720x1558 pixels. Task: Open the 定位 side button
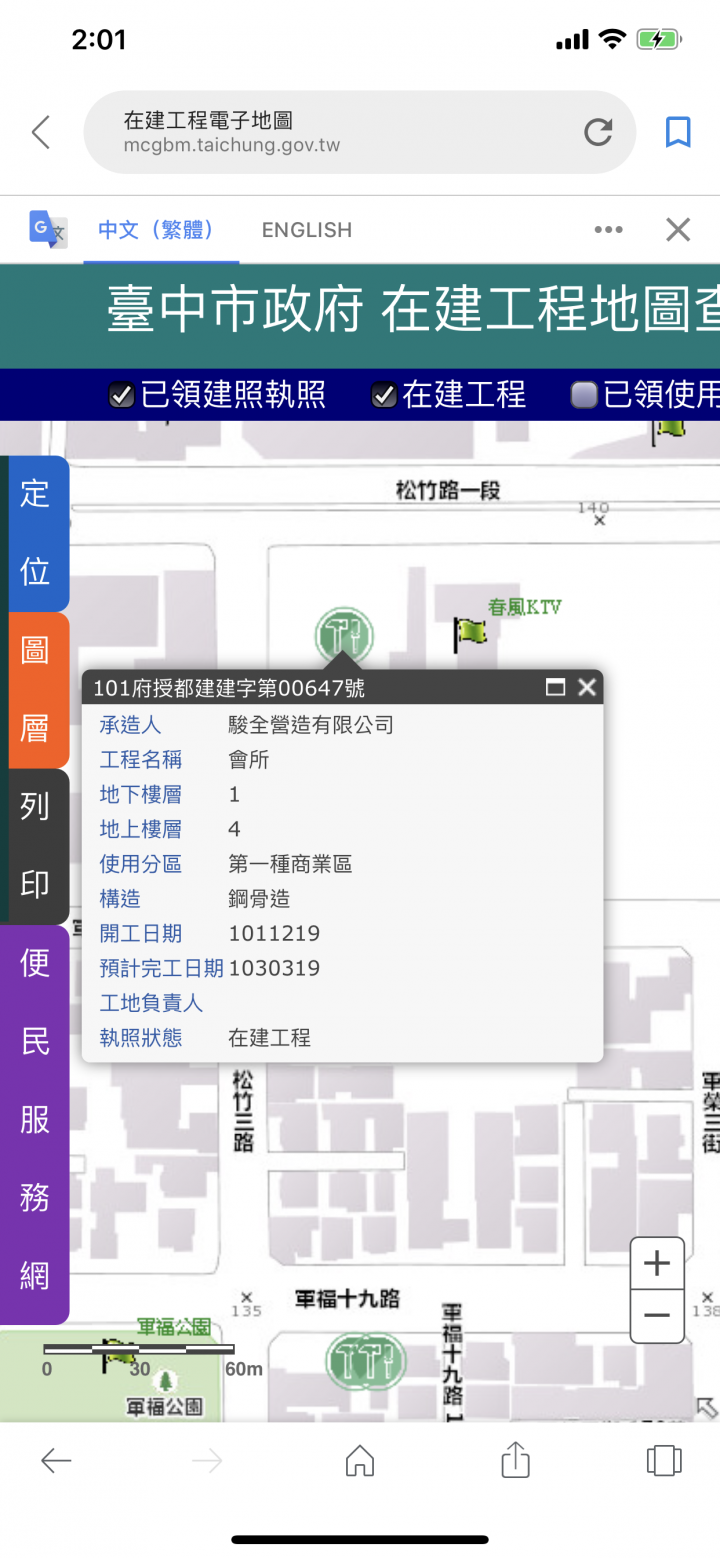point(36,533)
